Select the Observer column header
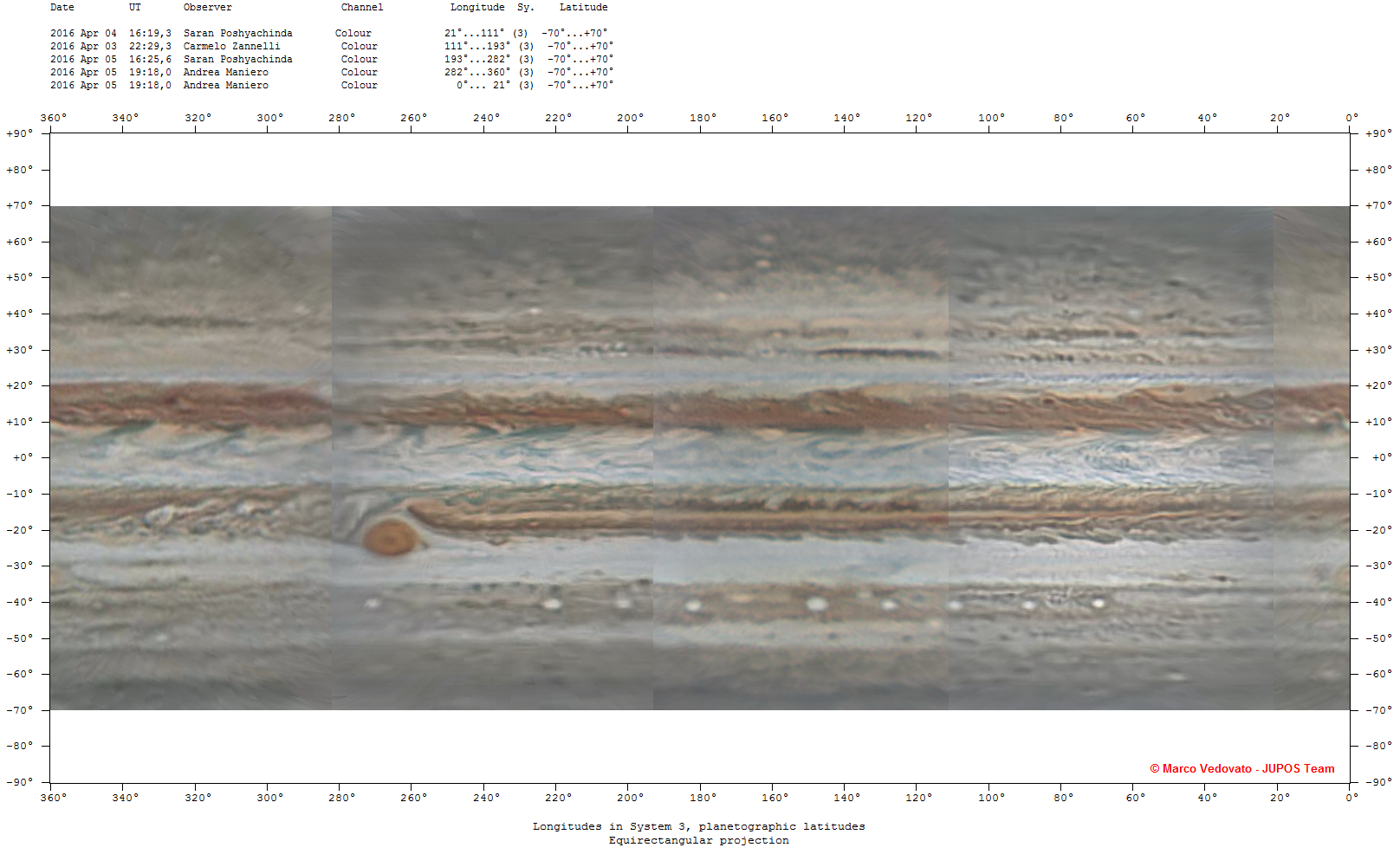Screen dimensions: 1400x854 (x=207, y=7)
